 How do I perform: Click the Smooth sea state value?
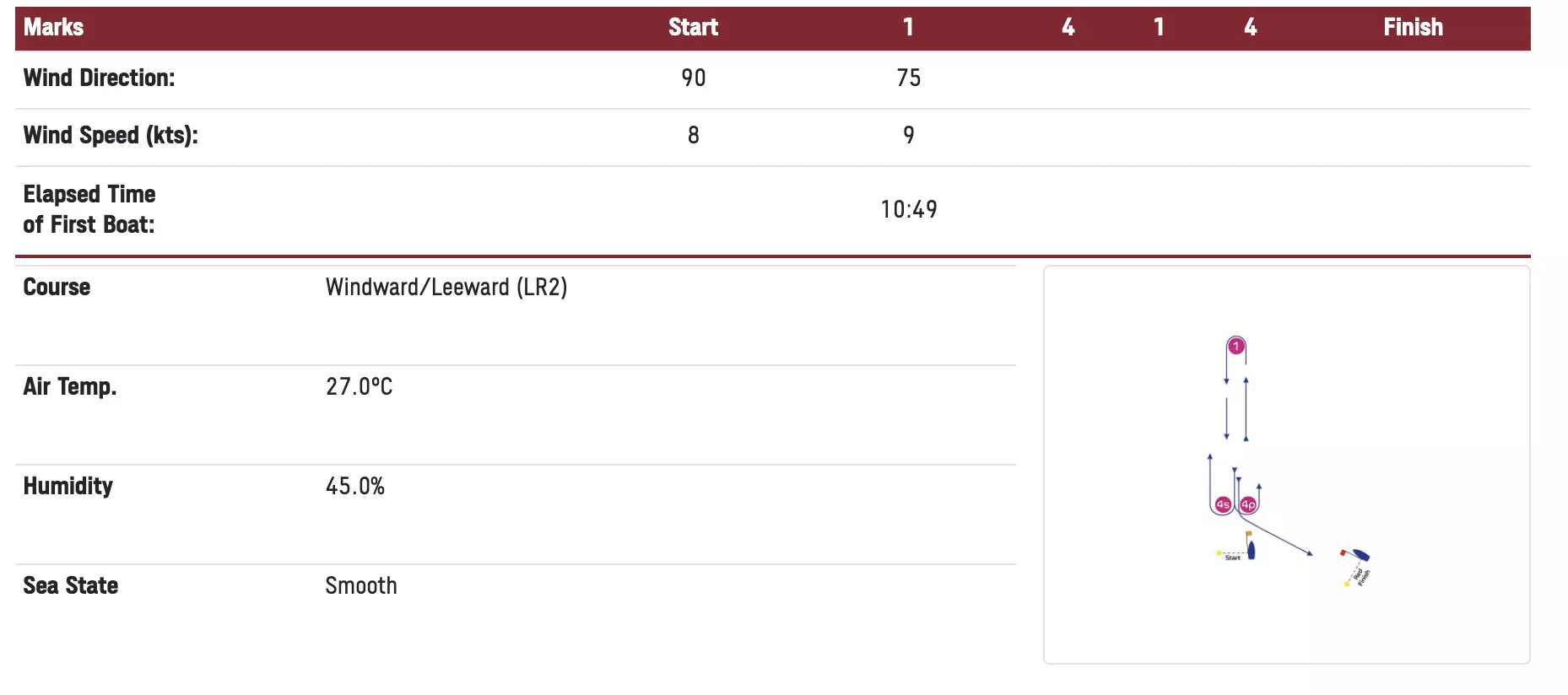point(360,585)
